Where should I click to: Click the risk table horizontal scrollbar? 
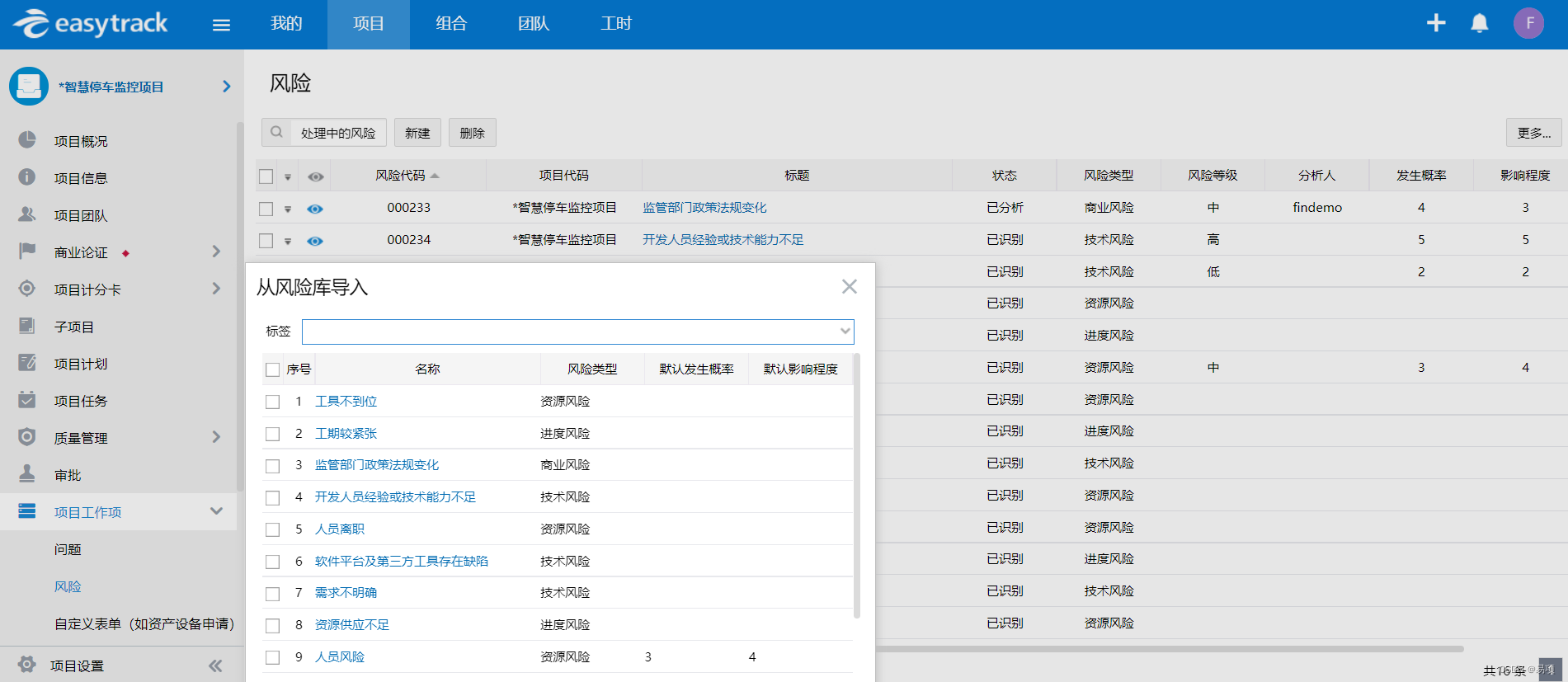[x=1170, y=649]
